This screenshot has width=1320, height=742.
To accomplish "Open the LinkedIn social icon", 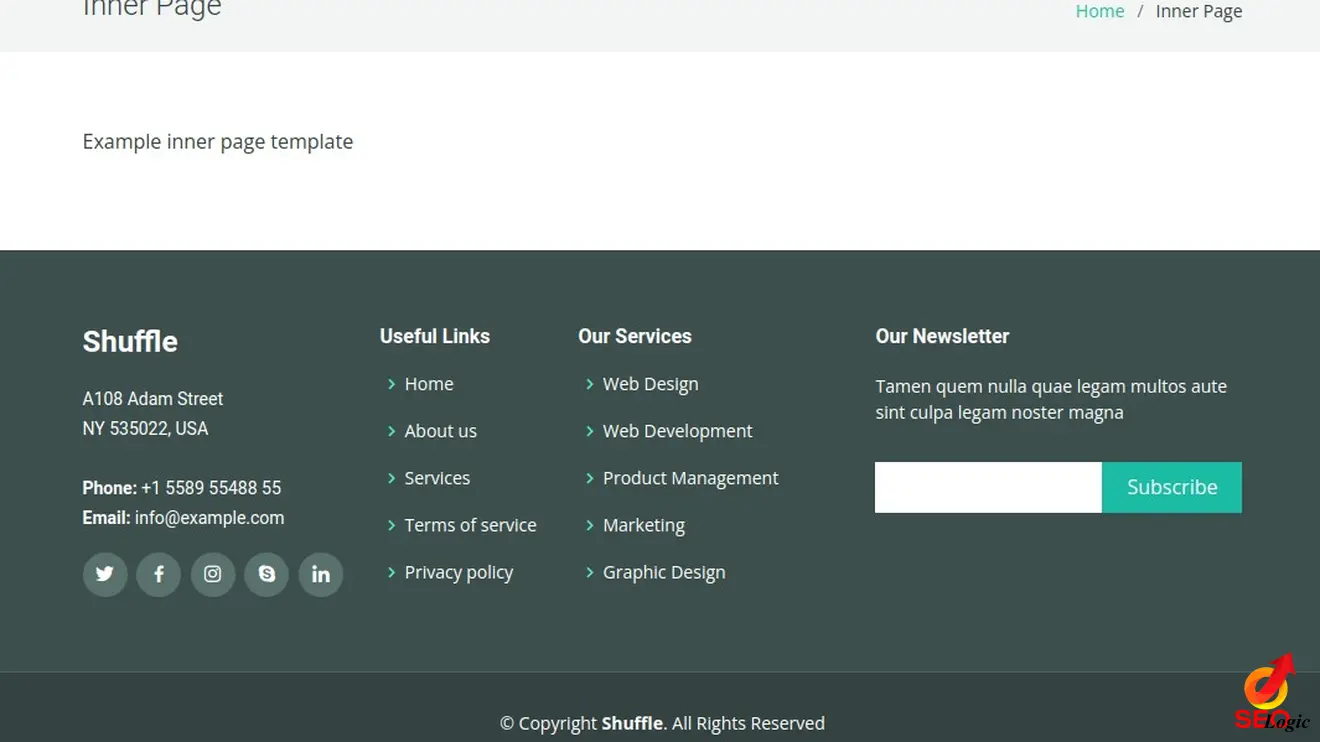I will (x=321, y=575).
